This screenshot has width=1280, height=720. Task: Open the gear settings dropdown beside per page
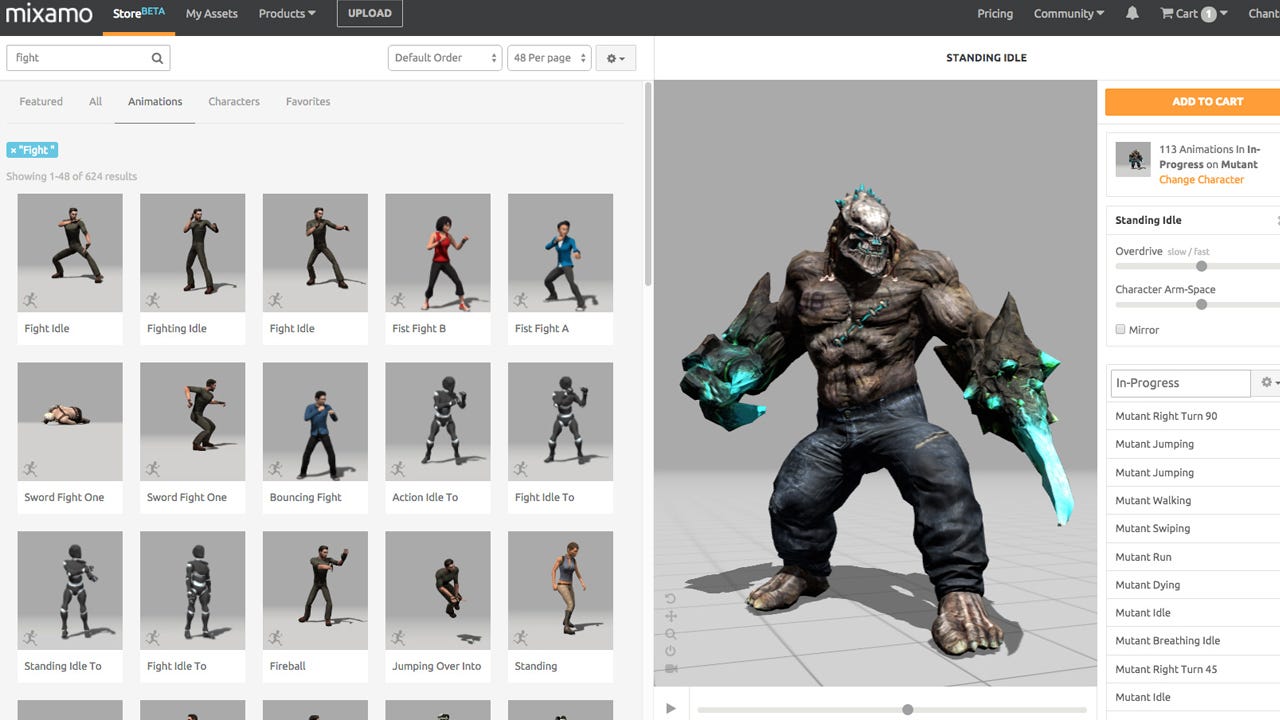click(x=616, y=58)
